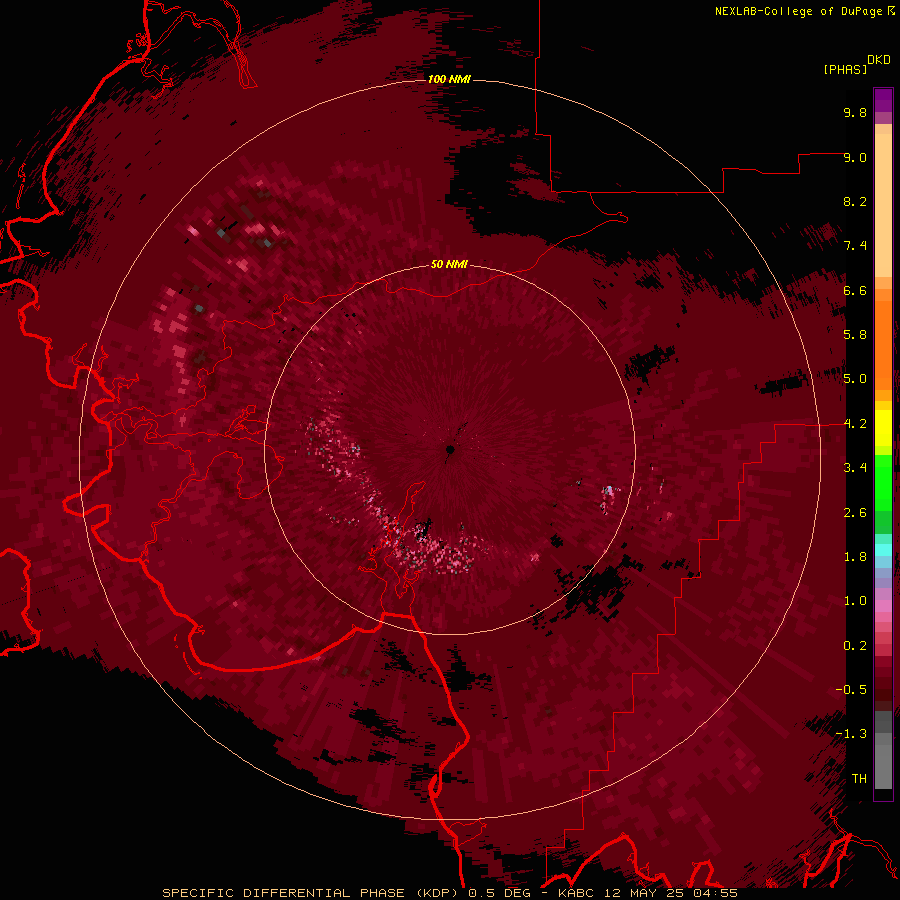Select the 9.8 legend value

pos(855,112)
